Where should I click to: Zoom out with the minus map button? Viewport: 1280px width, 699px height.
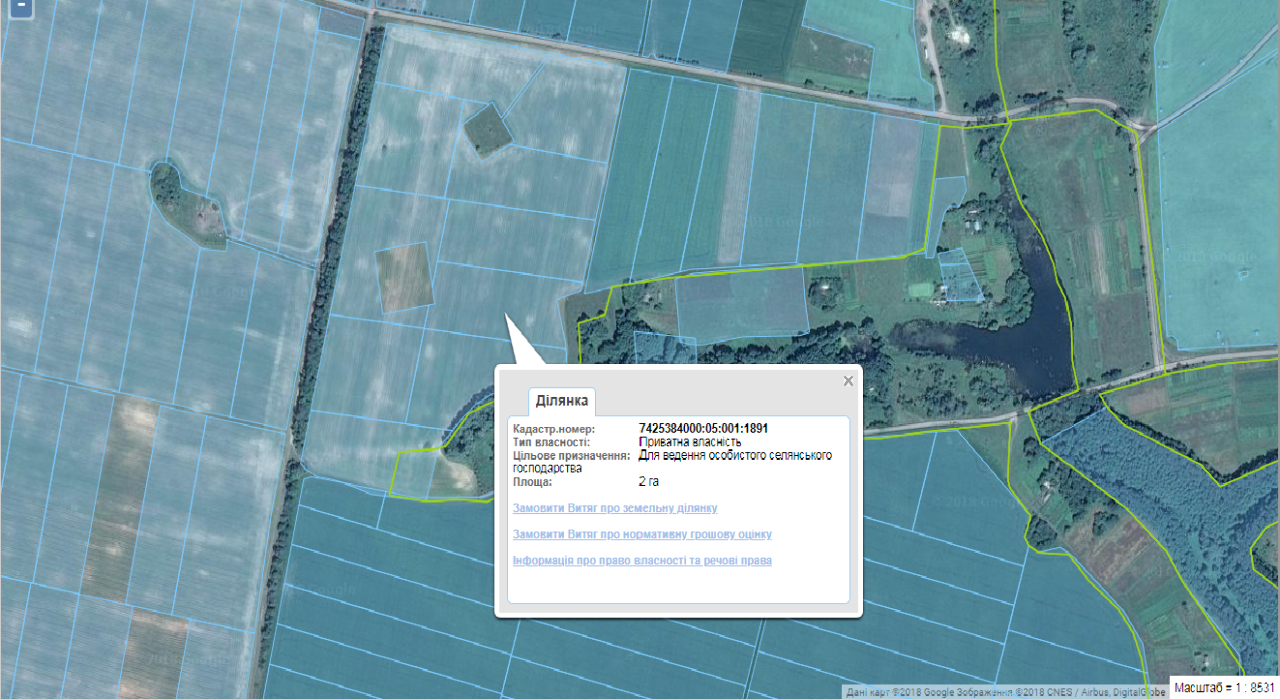pyautogui.click(x=21, y=8)
